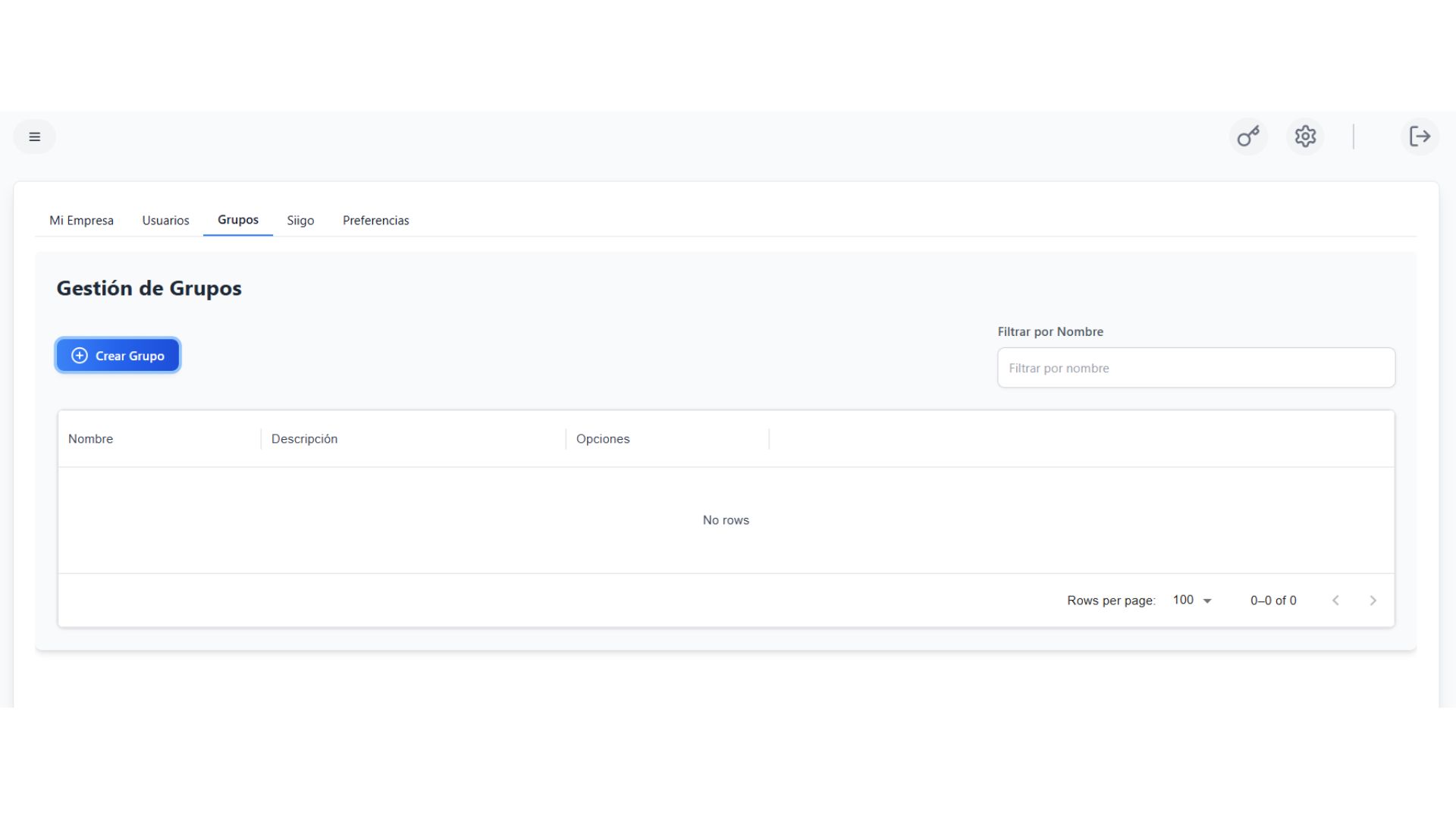The width and height of the screenshot is (1456, 819).
Task: Select the Grupos tab
Action: click(238, 220)
